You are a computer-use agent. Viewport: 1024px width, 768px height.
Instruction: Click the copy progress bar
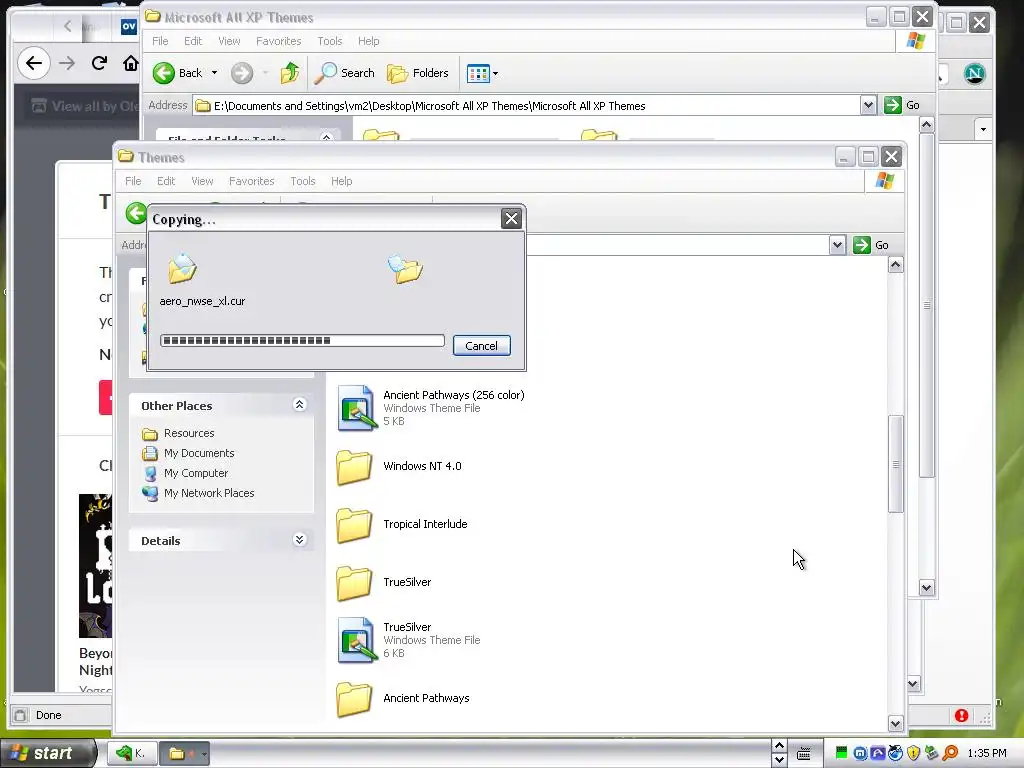pos(302,340)
